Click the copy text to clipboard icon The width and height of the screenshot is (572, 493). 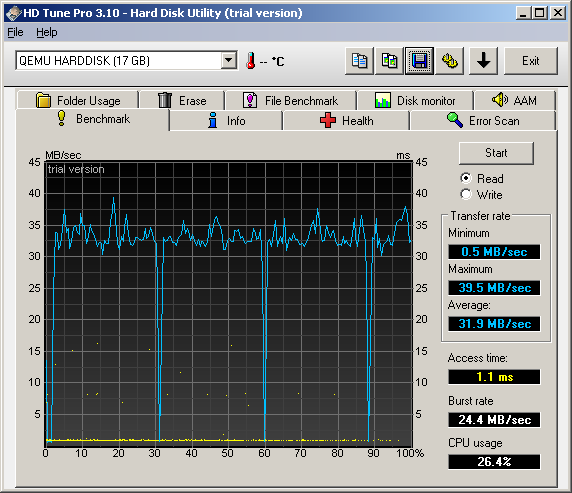click(x=359, y=61)
